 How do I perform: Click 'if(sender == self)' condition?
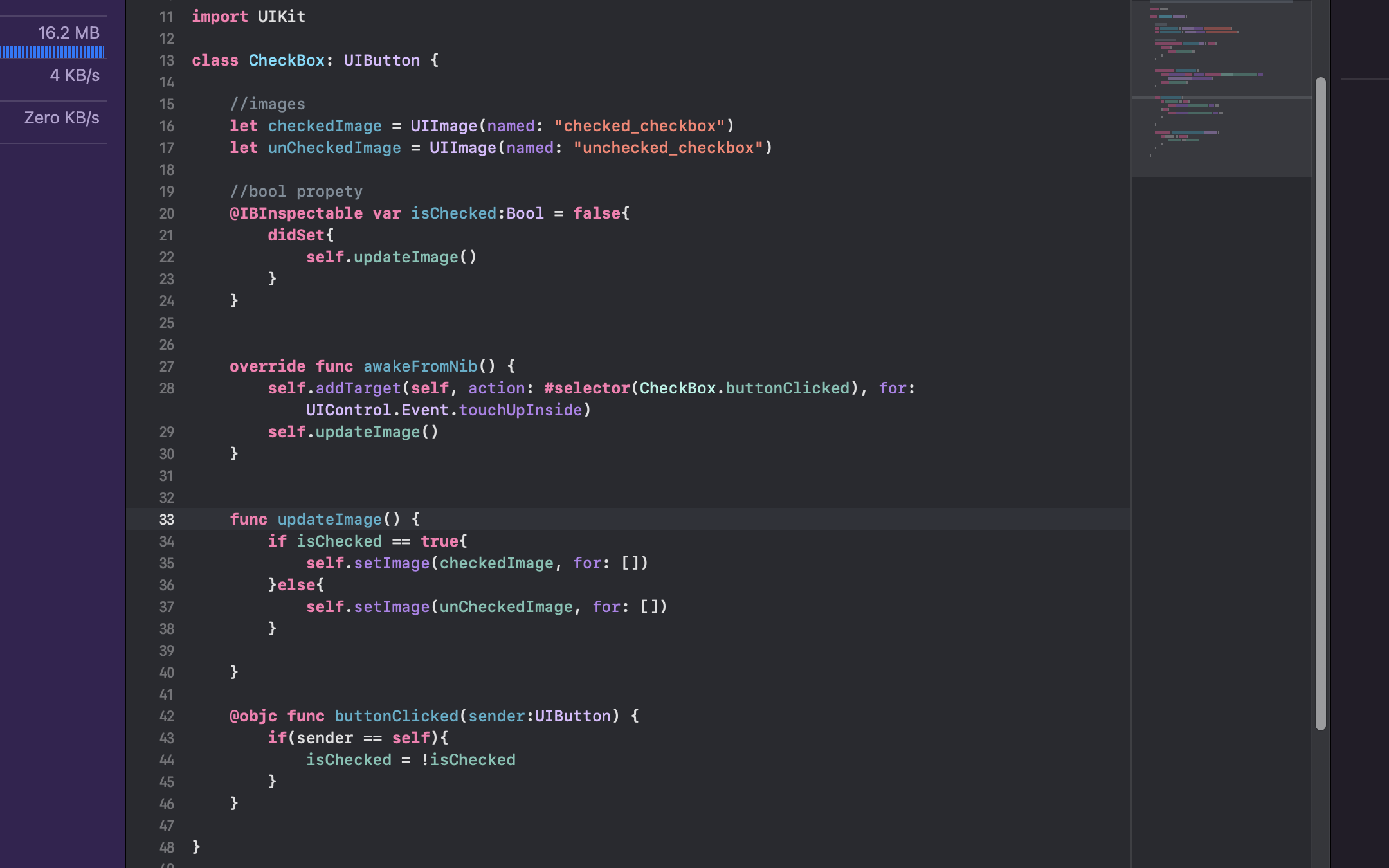point(353,738)
